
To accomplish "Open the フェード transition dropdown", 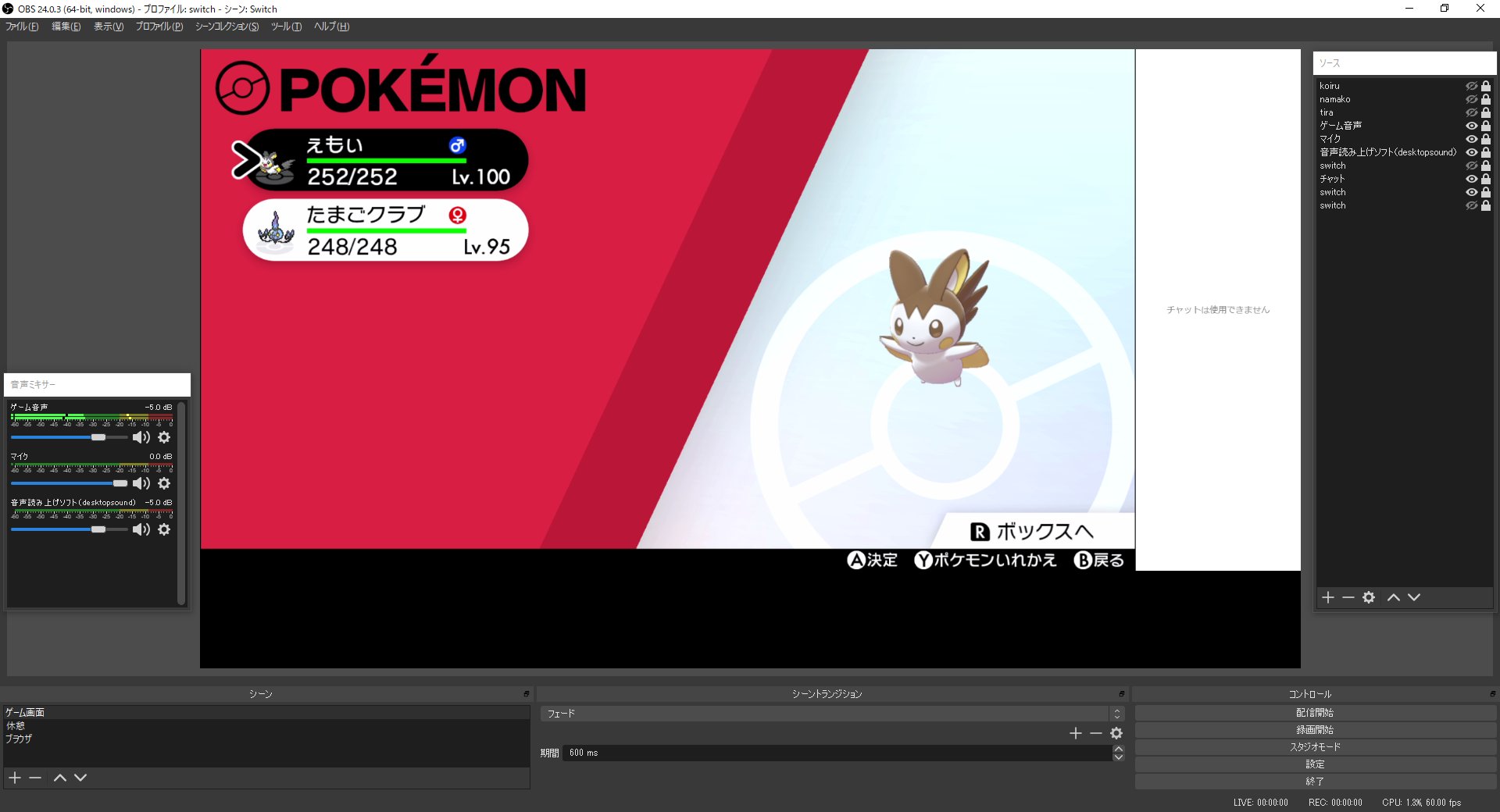I will [832, 714].
